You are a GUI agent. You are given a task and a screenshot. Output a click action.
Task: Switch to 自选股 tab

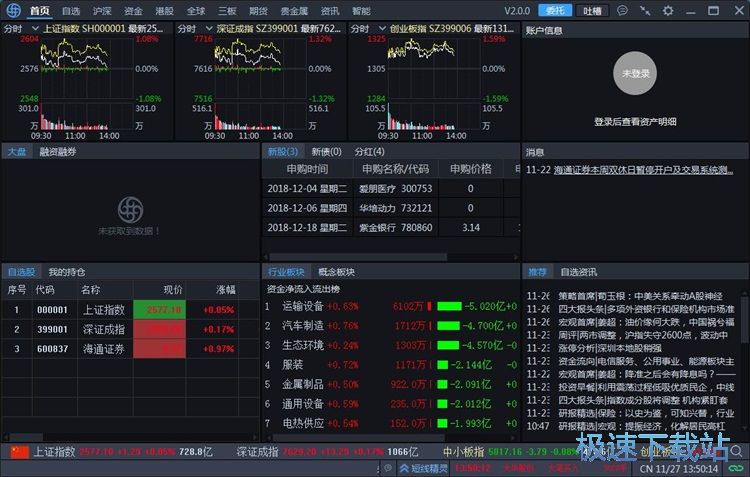[22, 272]
